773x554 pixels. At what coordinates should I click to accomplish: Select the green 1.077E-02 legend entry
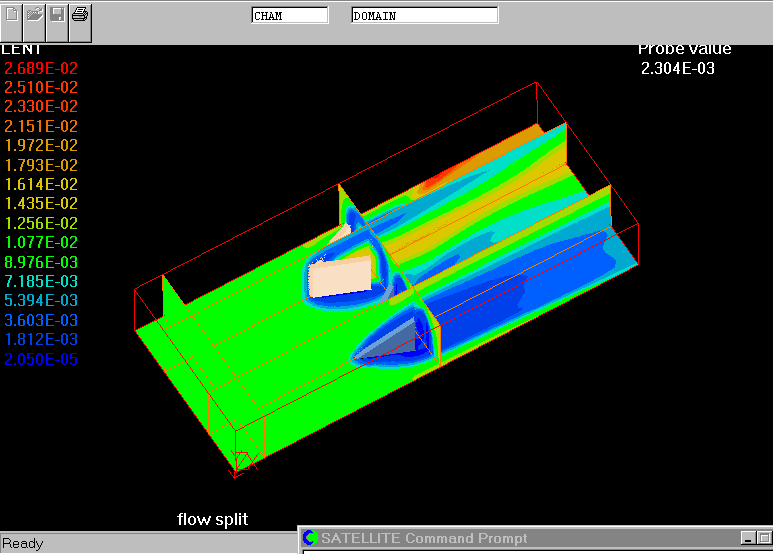[41, 243]
